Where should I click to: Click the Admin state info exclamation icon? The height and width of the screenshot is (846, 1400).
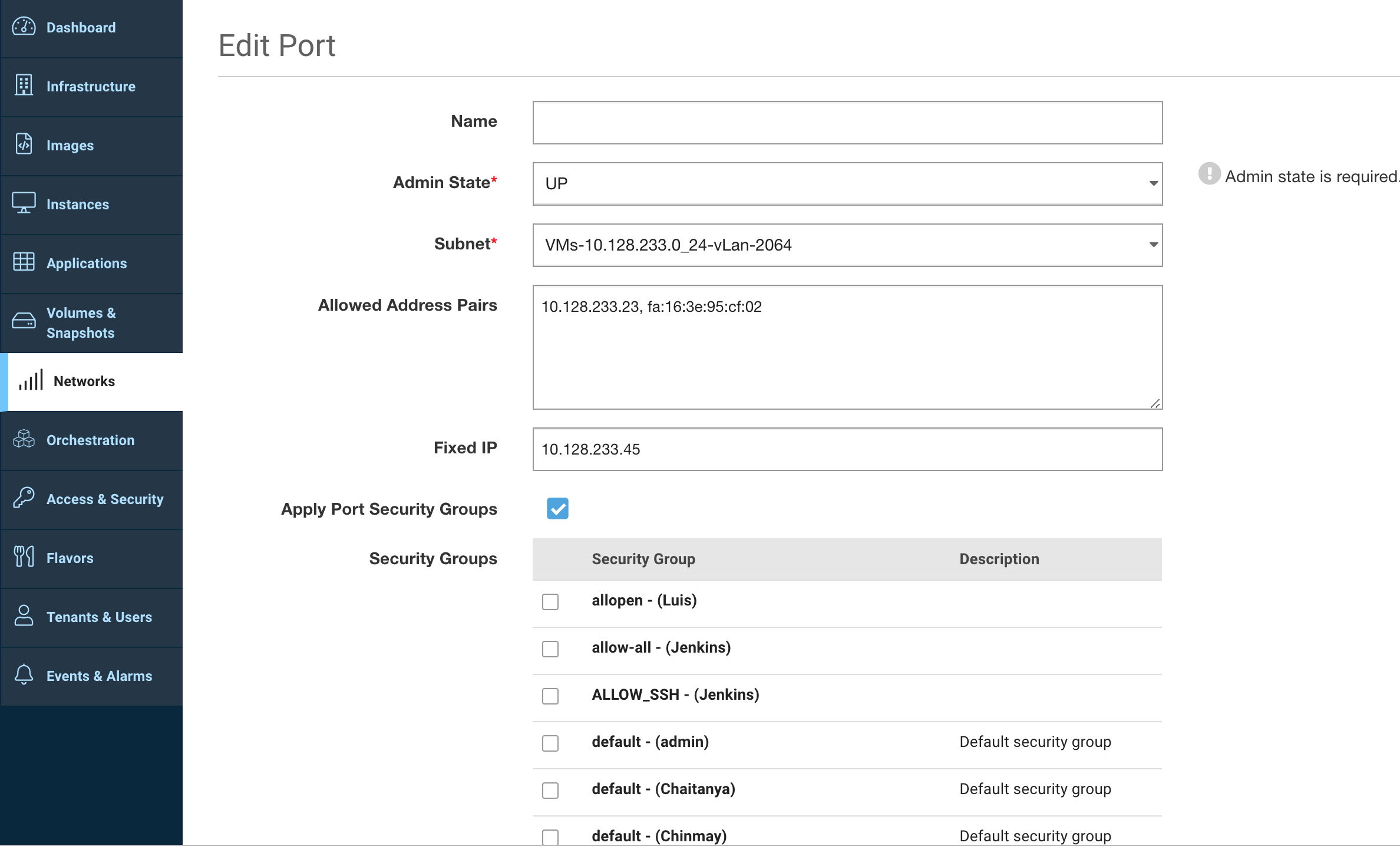point(1209,174)
